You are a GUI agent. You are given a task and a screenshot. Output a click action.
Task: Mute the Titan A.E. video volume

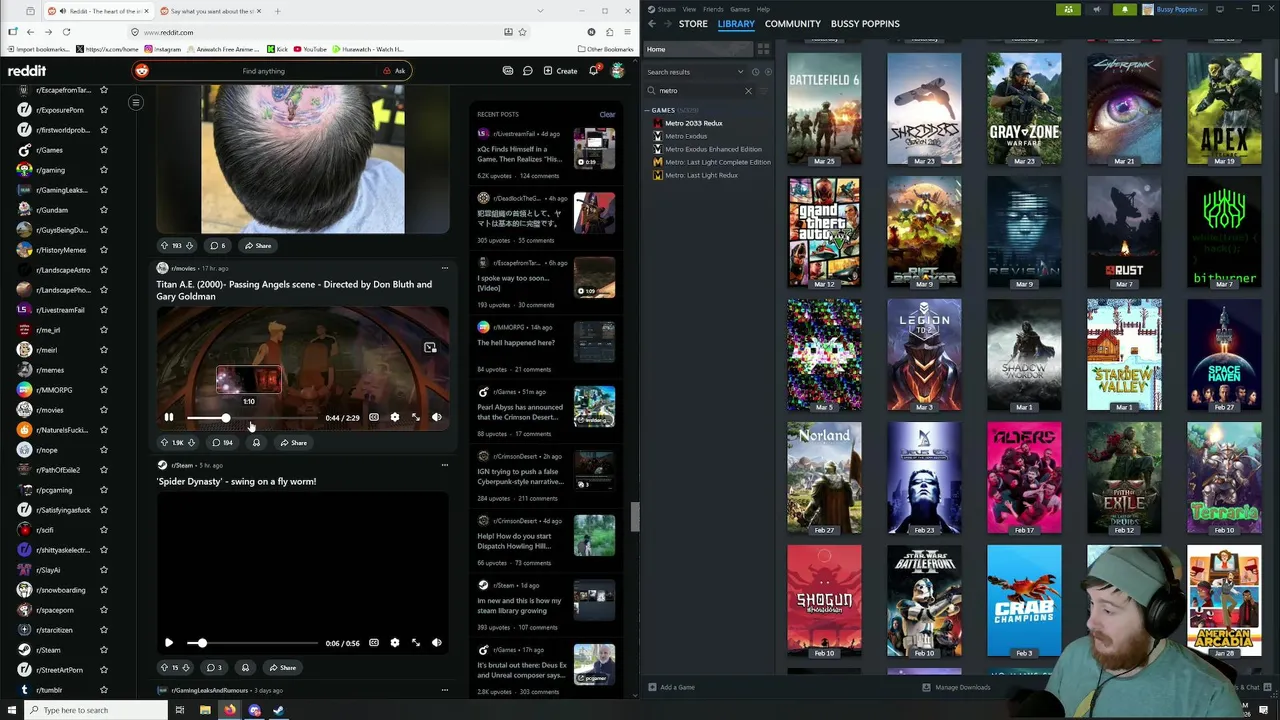(x=437, y=417)
